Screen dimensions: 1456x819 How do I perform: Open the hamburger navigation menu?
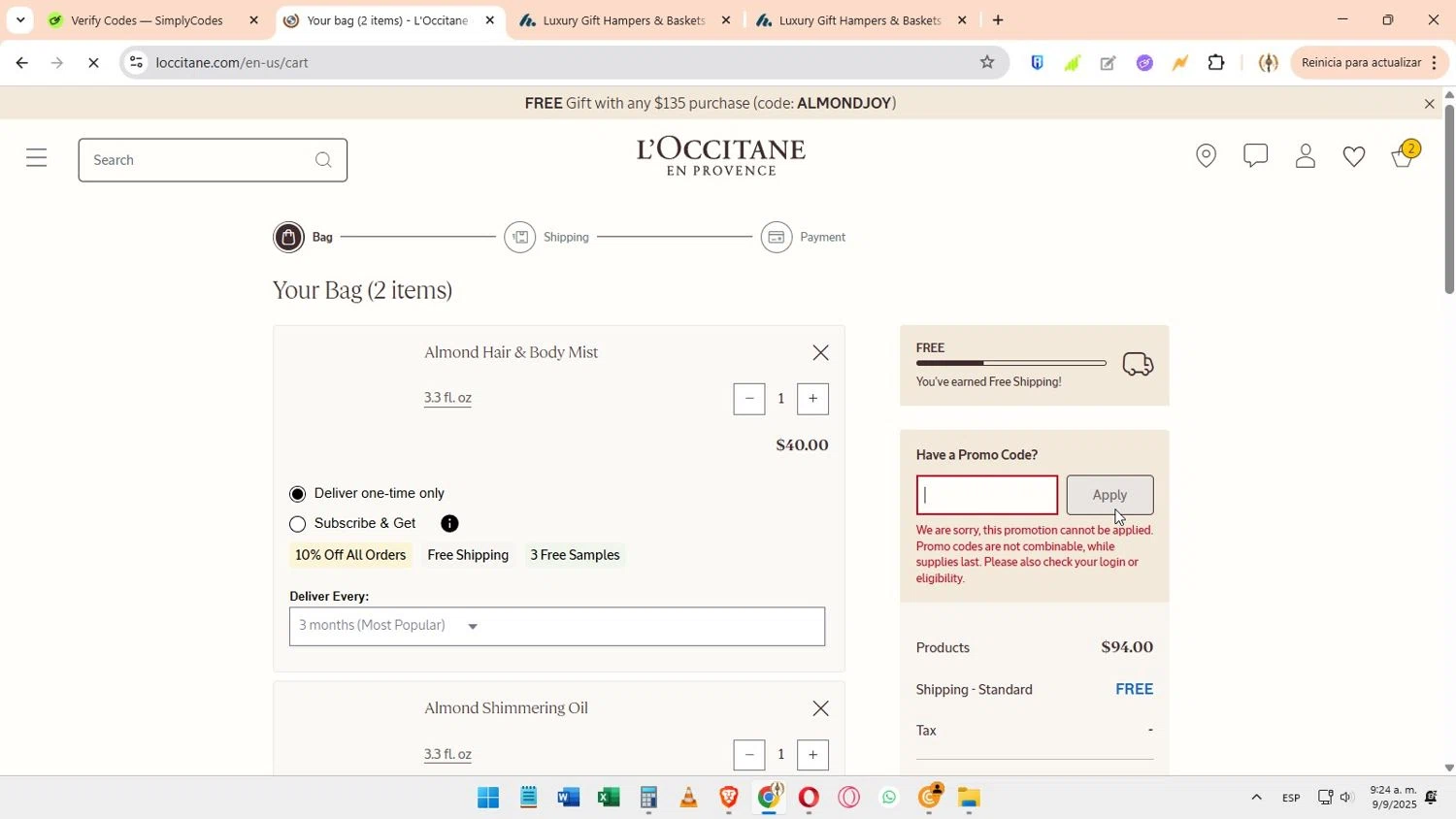pos(37,158)
